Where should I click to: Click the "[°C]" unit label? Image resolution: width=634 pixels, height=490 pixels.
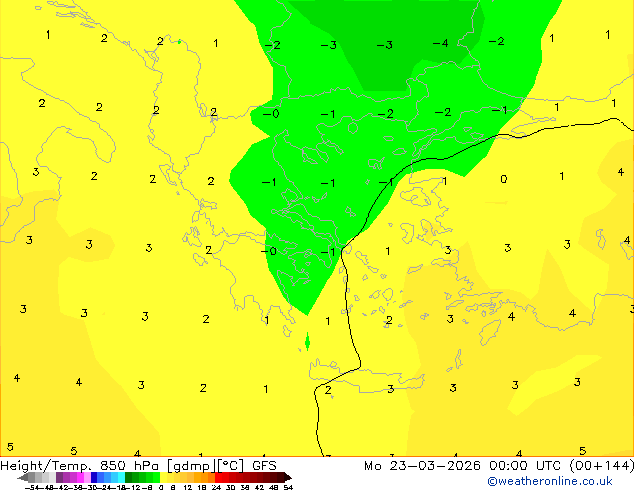pos(231,466)
